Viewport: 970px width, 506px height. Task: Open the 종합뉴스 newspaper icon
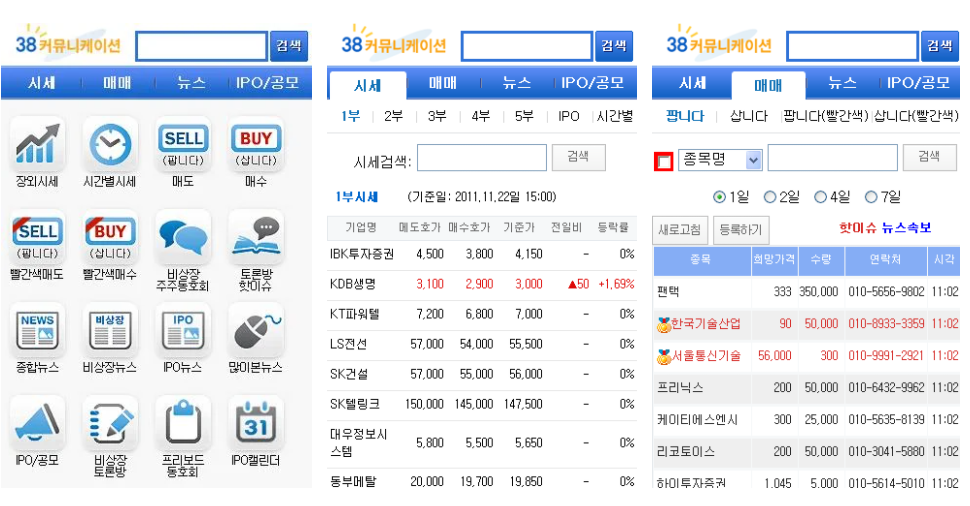tap(37, 330)
